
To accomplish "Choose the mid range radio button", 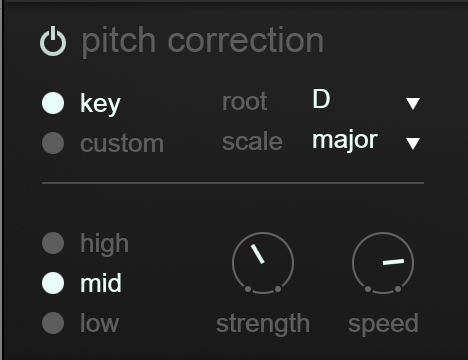I will [x=53, y=283].
